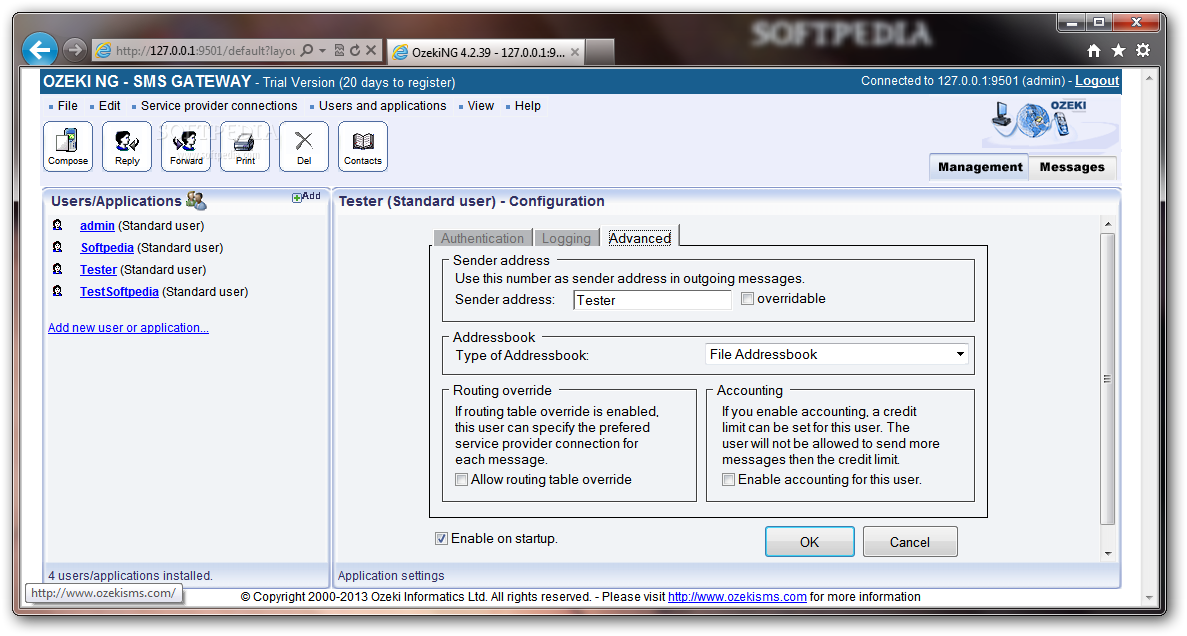
Task: Open the TestSoftpedia user link
Action: (119, 292)
